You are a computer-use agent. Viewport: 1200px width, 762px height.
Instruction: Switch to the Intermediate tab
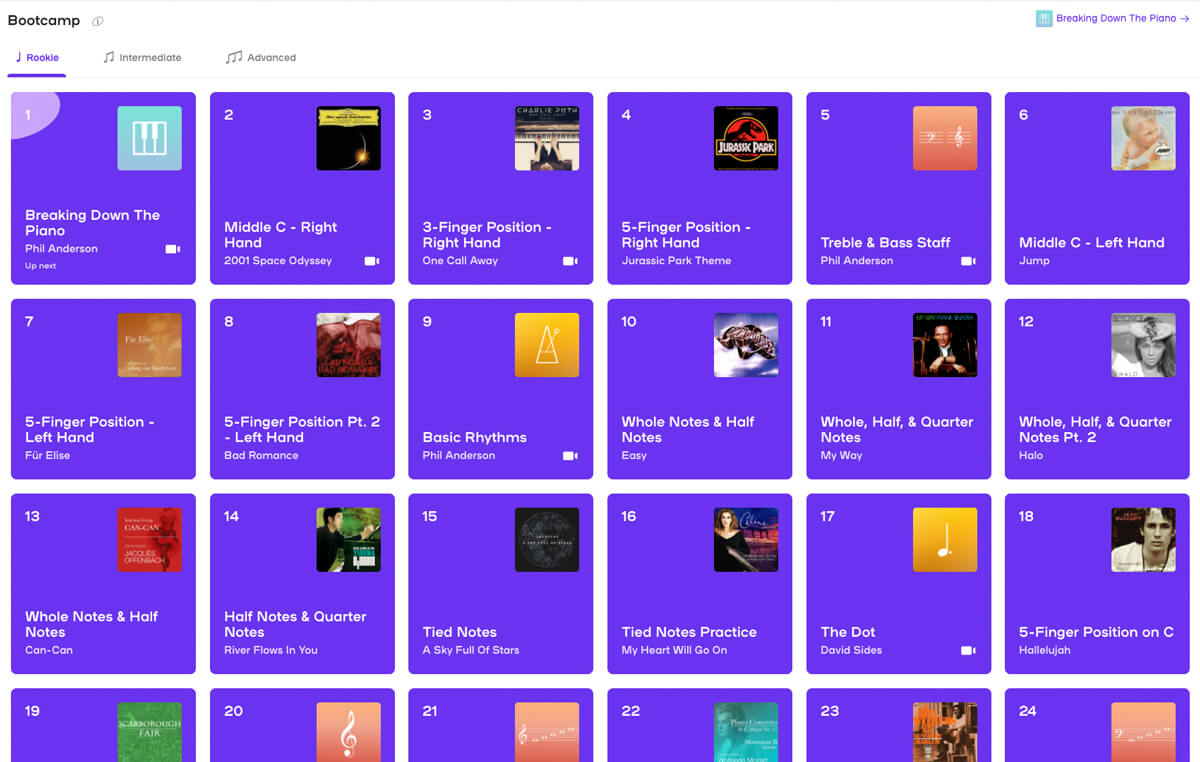(142, 58)
